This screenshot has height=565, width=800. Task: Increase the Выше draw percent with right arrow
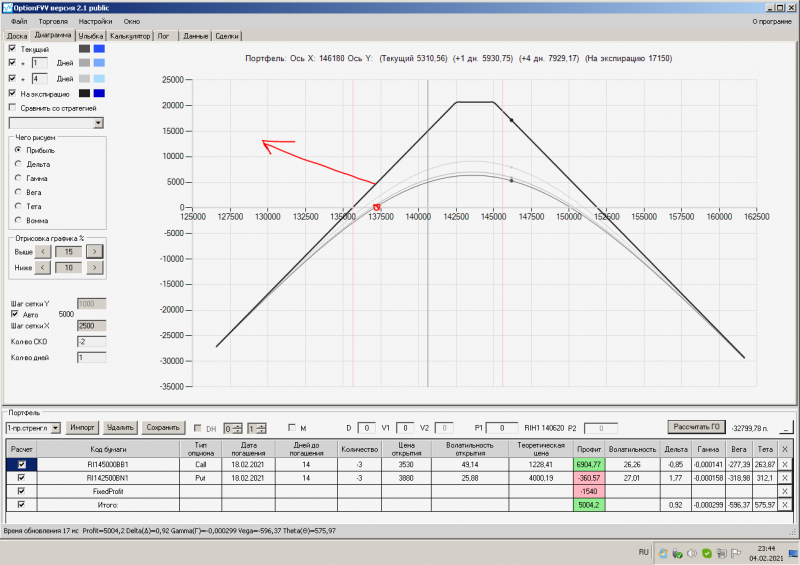[x=94, y=252]
